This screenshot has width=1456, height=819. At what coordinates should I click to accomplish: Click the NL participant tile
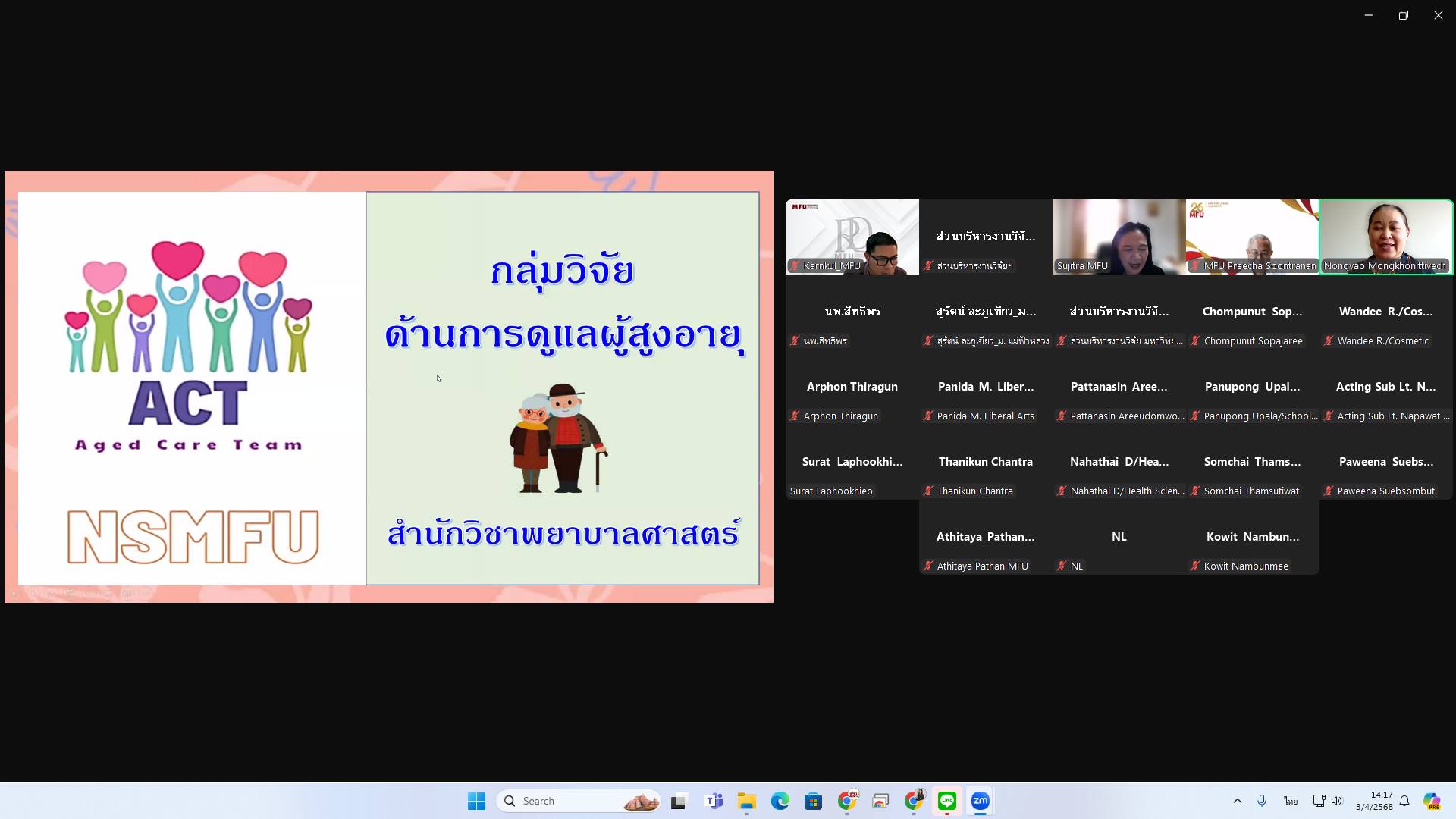(1119, 537)
